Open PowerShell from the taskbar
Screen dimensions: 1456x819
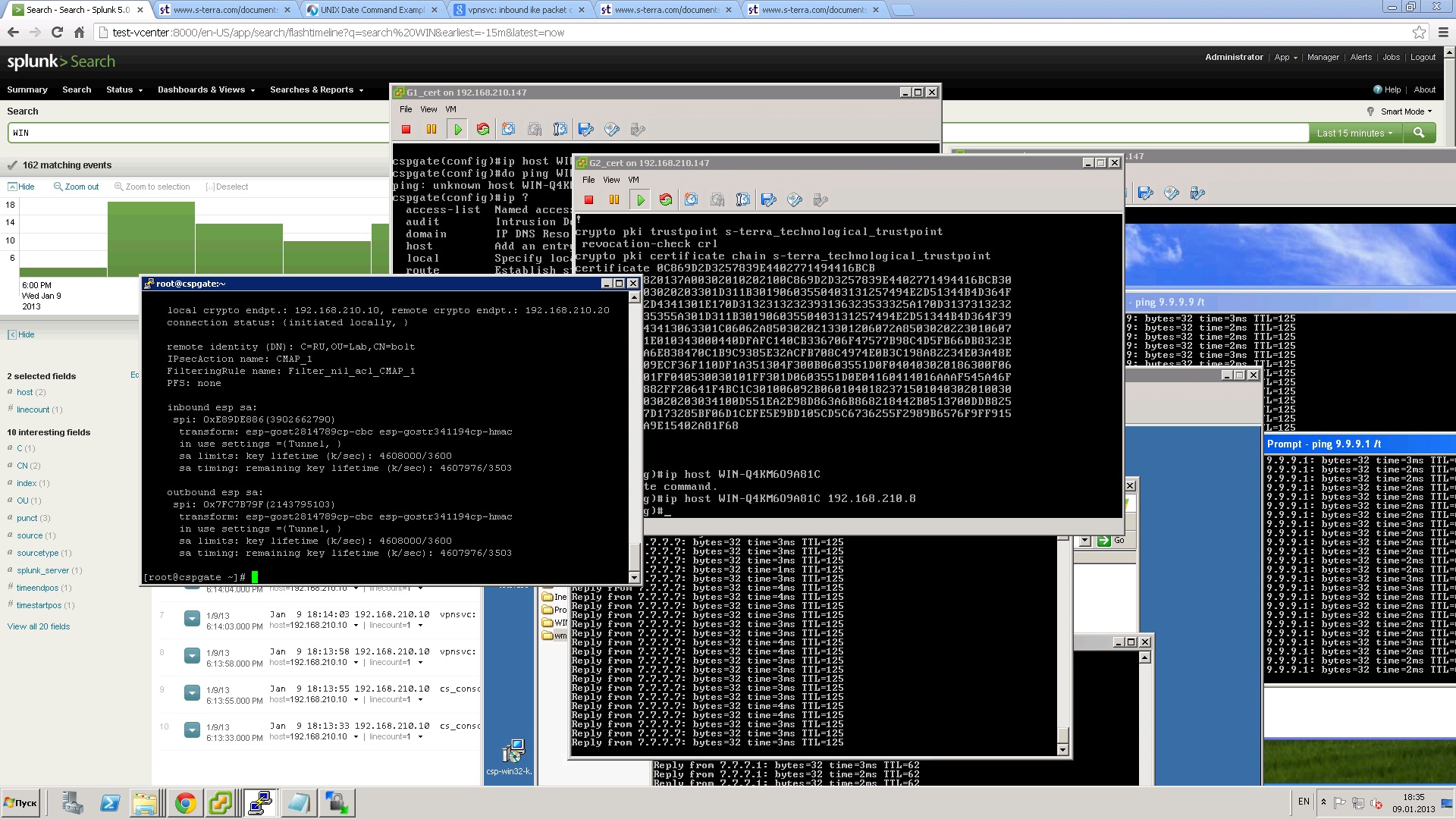pyautogui.click(x=110, y=802)
